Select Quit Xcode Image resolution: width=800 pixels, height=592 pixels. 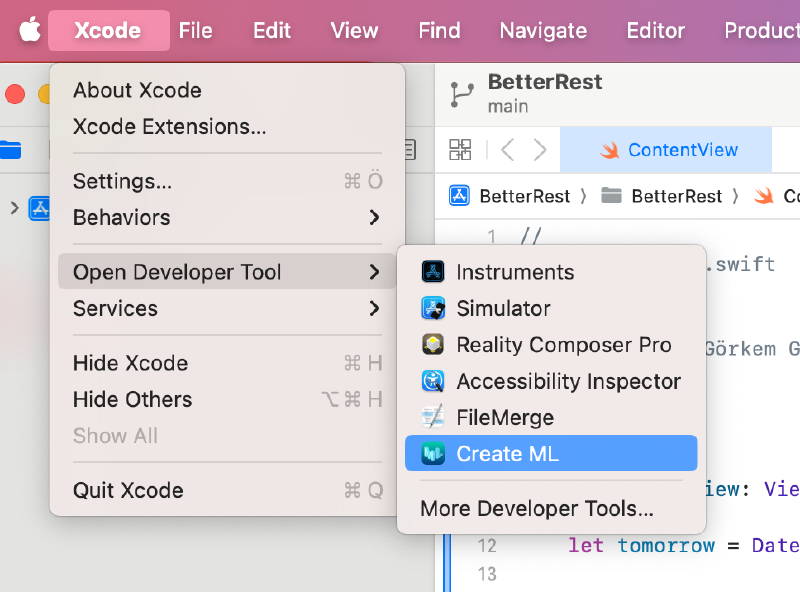pos(227,490)
